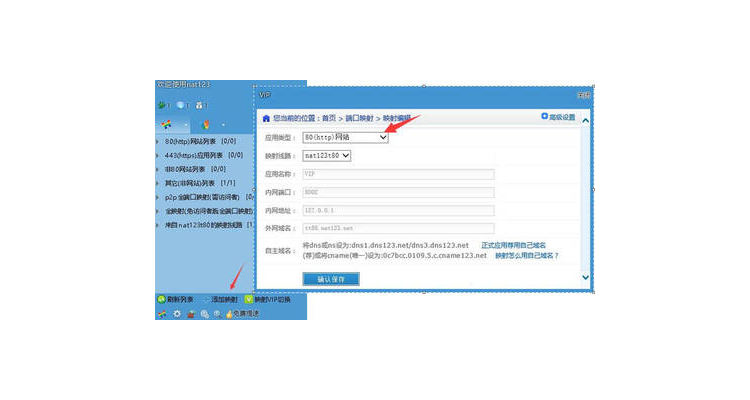Click the 免费提速 thumbs-up icon

pos(229,314)
